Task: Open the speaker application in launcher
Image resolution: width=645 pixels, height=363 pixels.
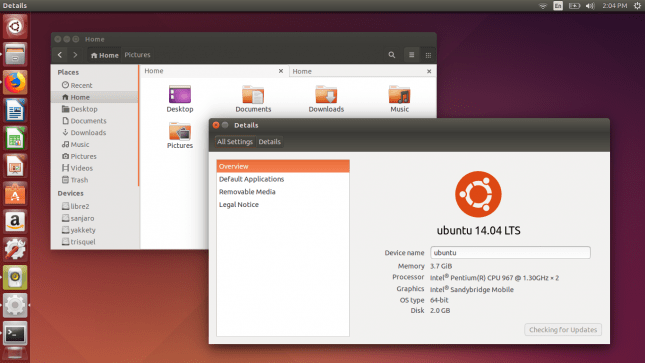Action: click(x=15, y=277)
